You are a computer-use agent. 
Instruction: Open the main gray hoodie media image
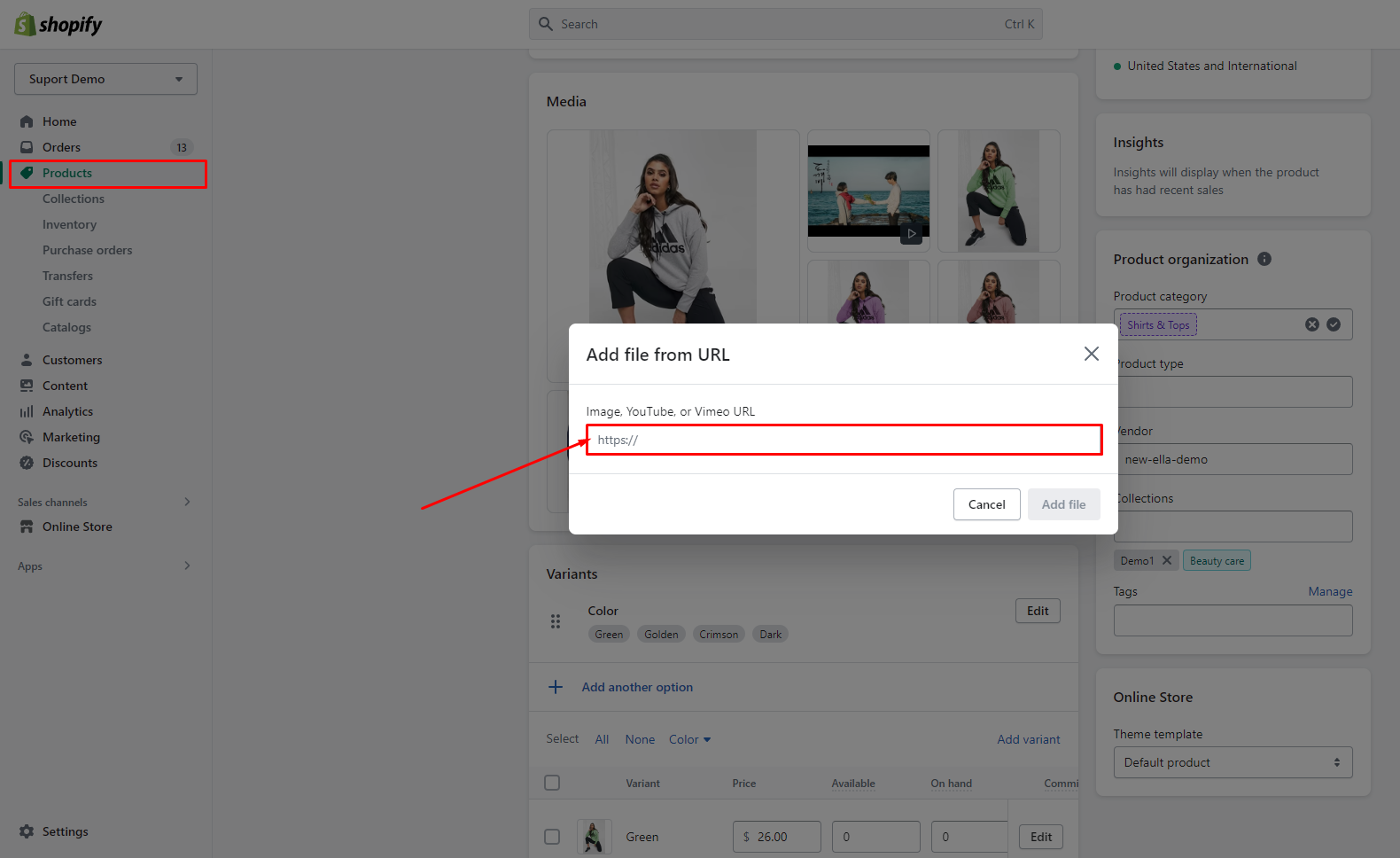(x=673, y=227)
